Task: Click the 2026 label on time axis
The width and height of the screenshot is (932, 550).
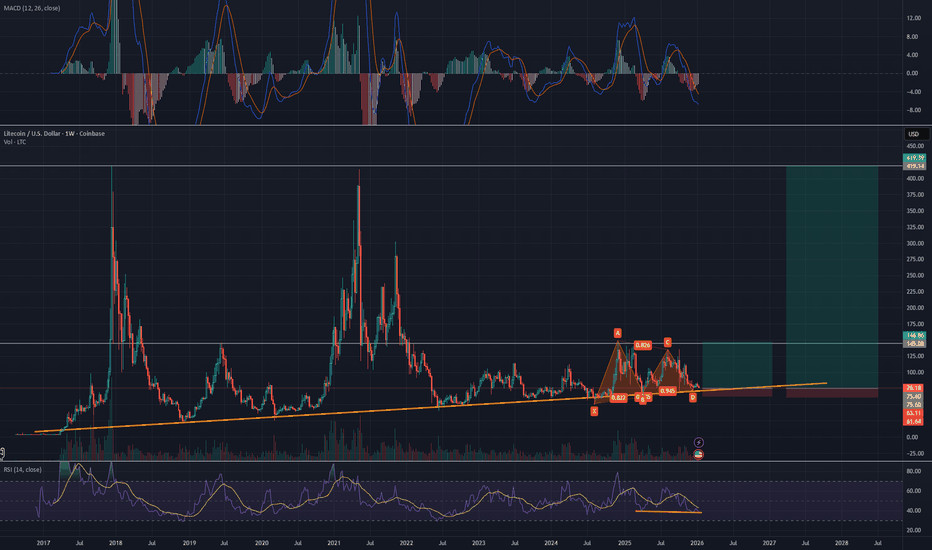Action: pos(696,542)
